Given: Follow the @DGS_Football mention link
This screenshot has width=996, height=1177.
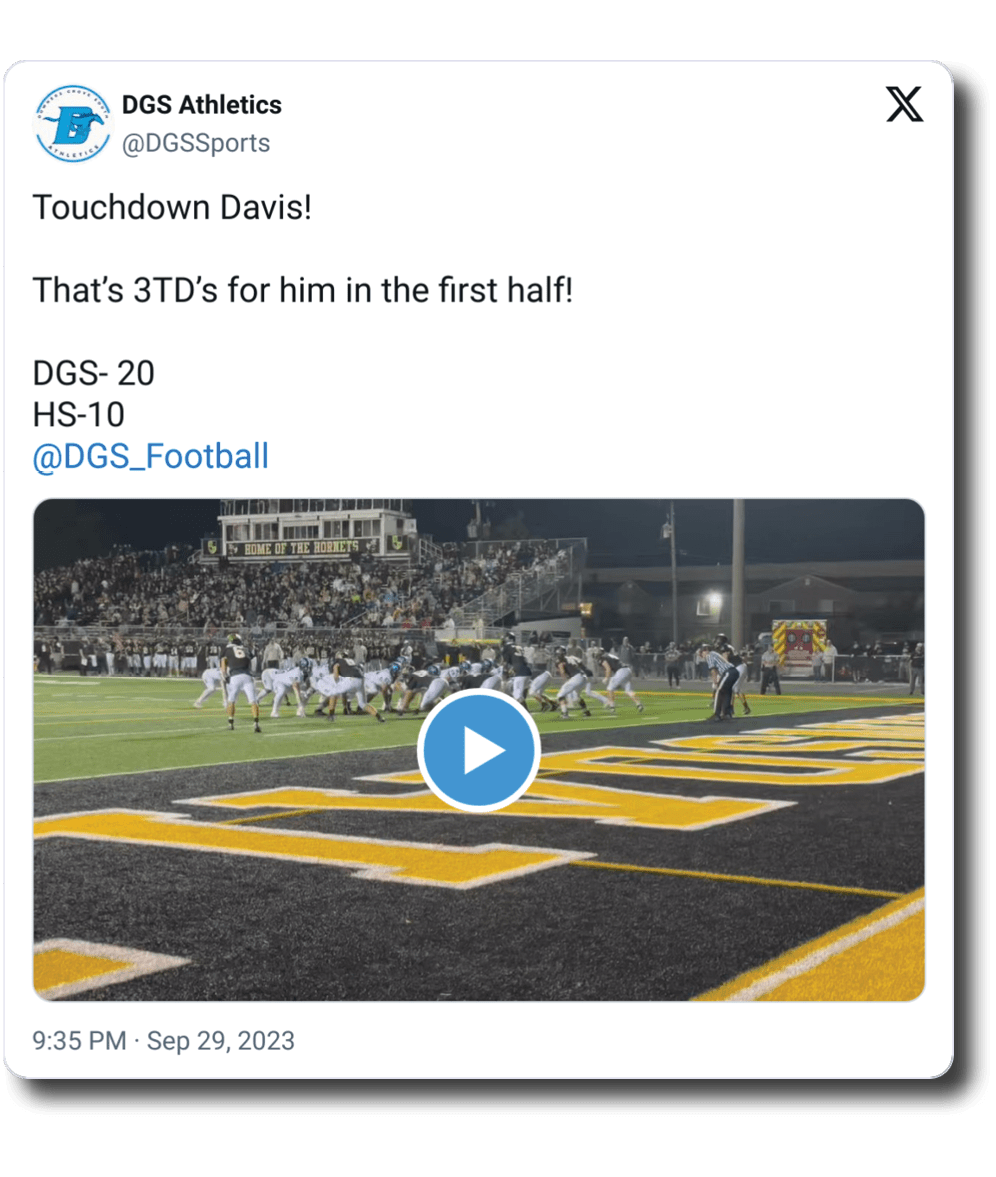Looking at the screenshot, I should coord(150,456).
